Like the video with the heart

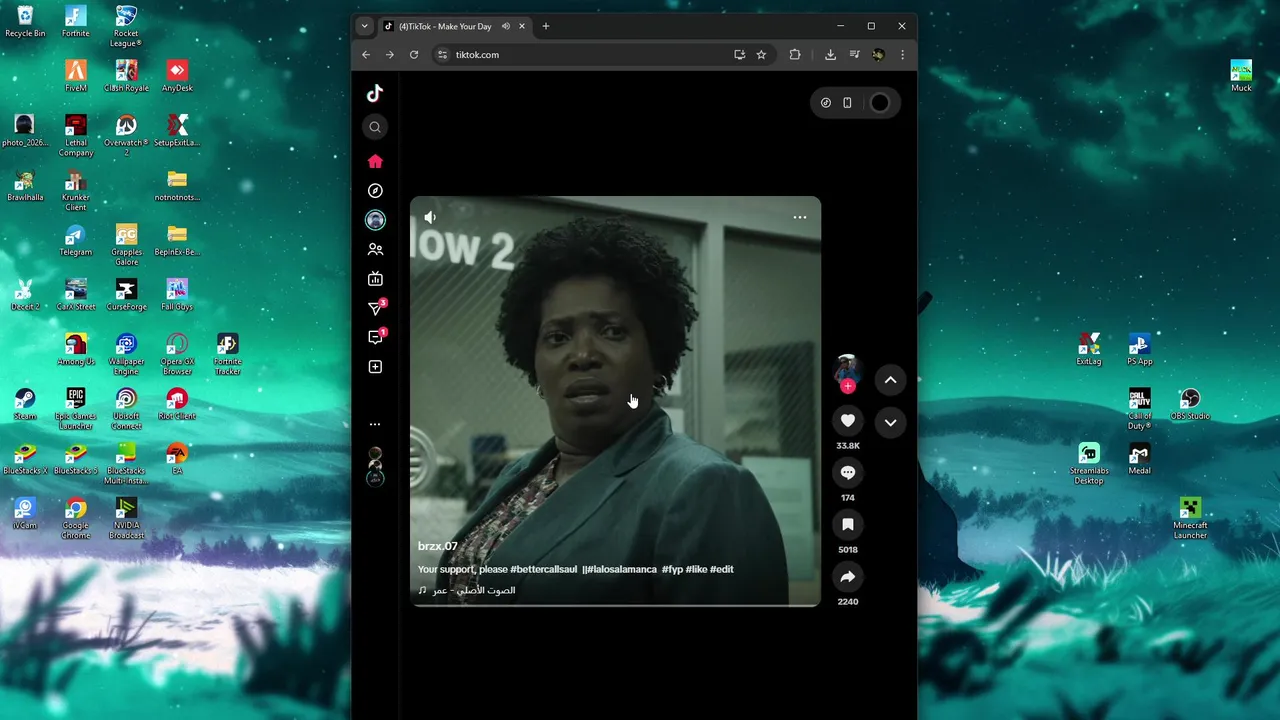point(848,421)
